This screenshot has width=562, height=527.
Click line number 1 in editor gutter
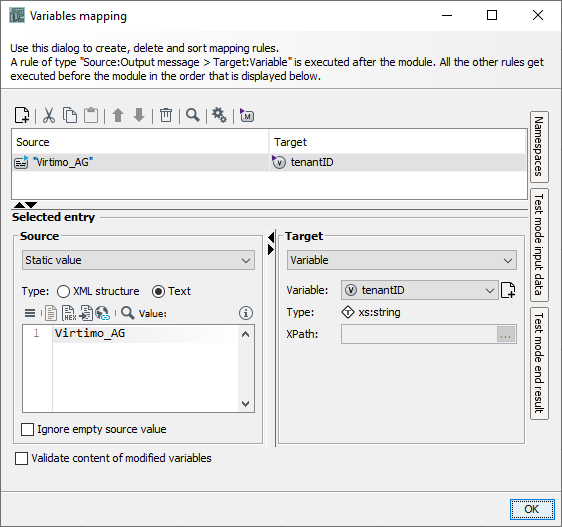pos(36,333)
